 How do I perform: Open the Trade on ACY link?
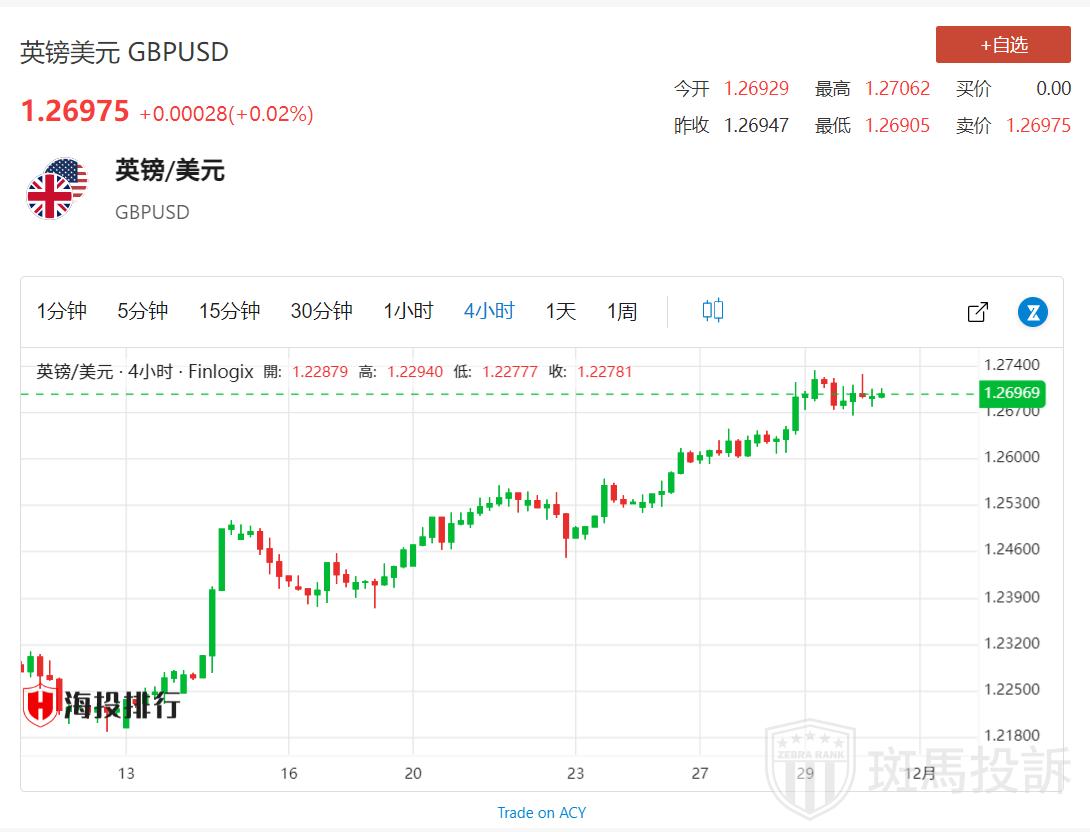click(541, 812)
